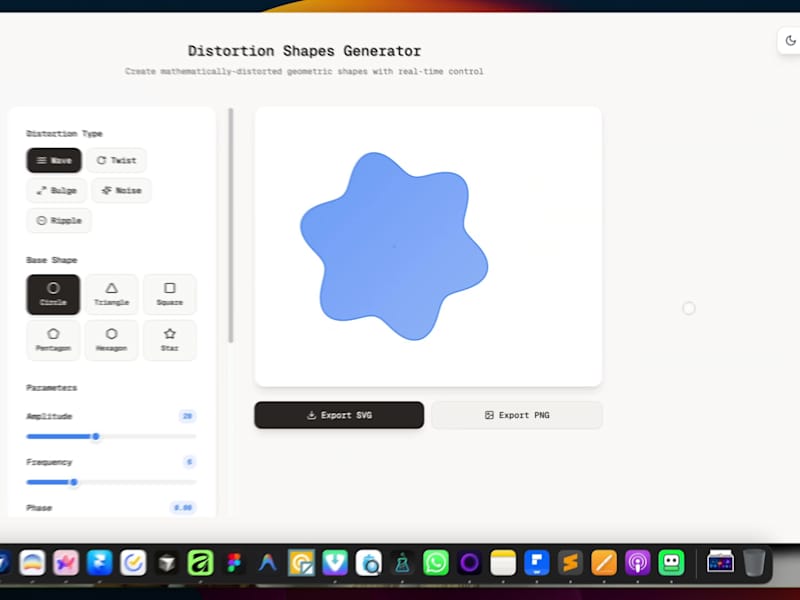Screen dimensions: 800x600
Task: Open the pink star app in the dock
Action: point(65,563)
